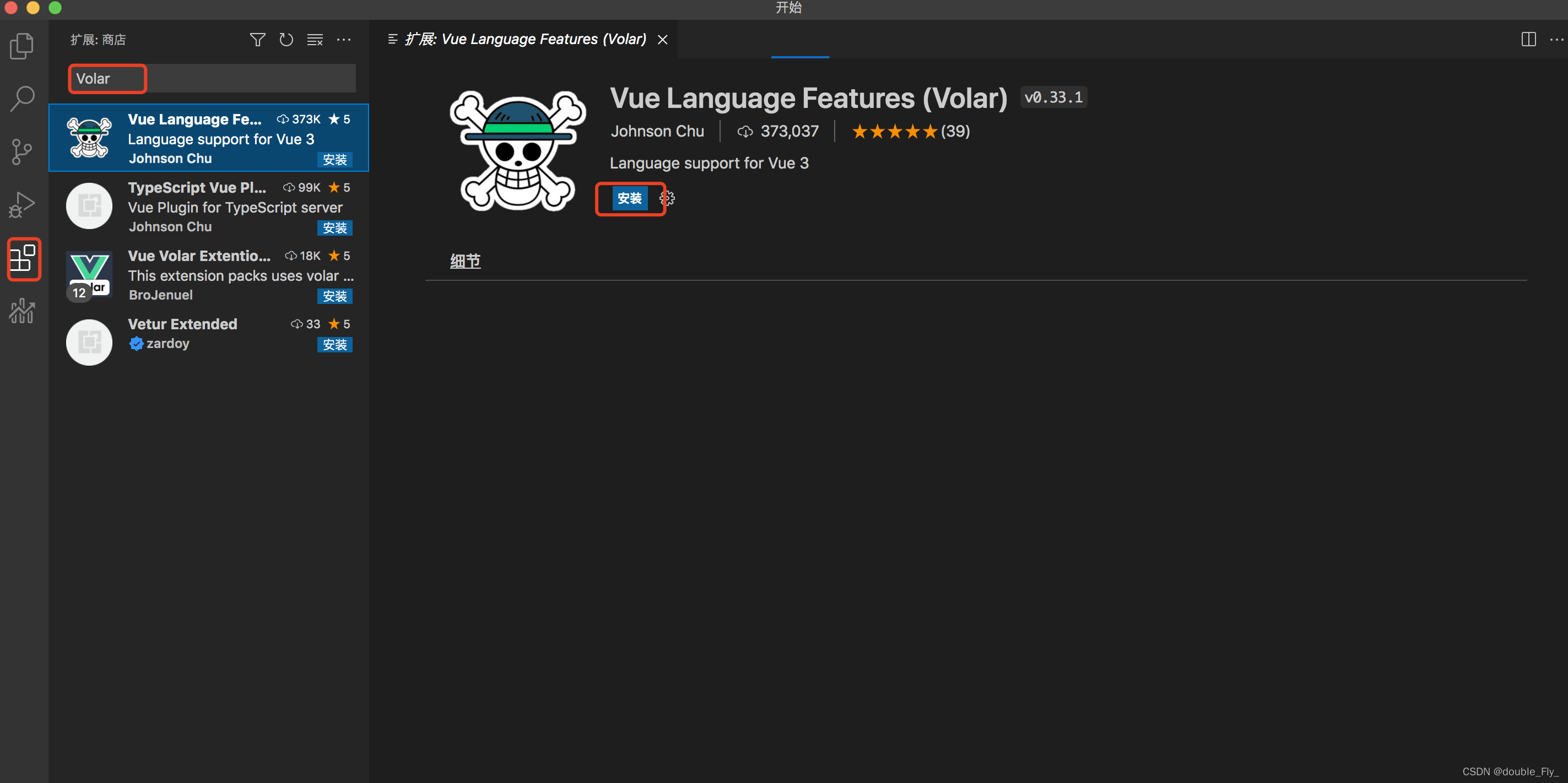Click TypeScript Vue Plugin placeholder icon

click(x=89, y=206)
